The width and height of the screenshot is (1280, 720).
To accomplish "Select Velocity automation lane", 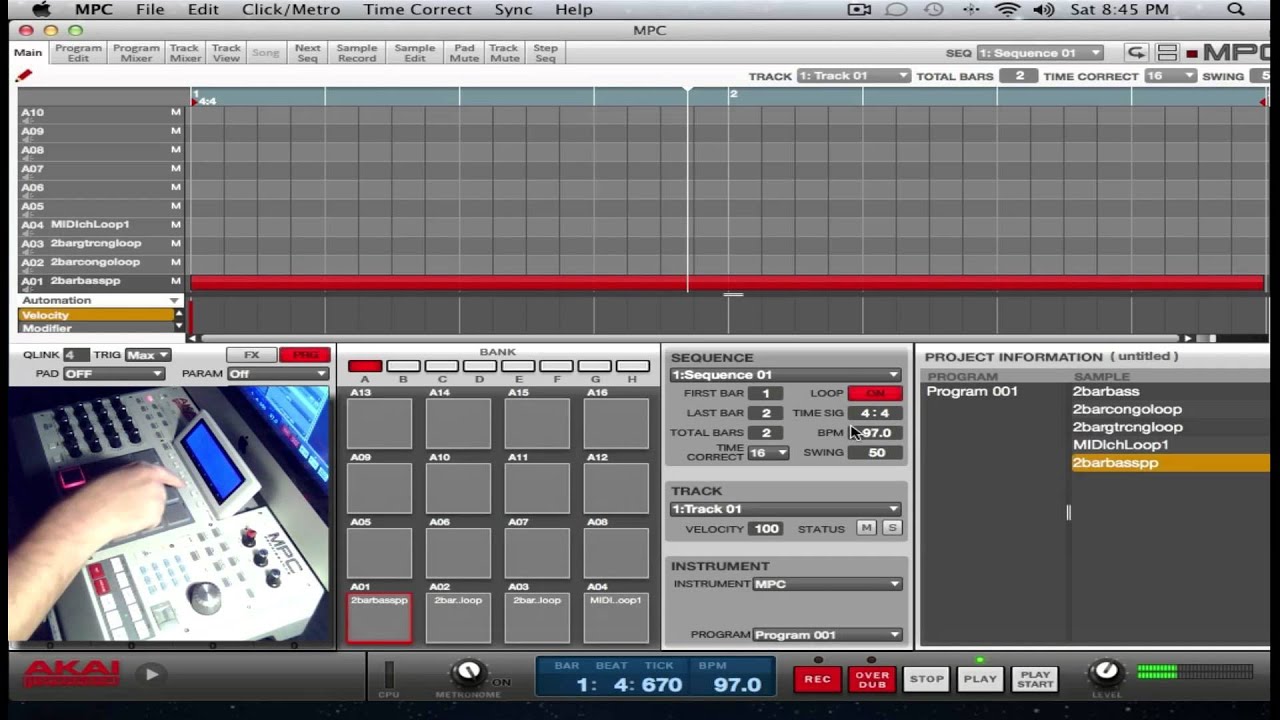I will pos(96,315).
